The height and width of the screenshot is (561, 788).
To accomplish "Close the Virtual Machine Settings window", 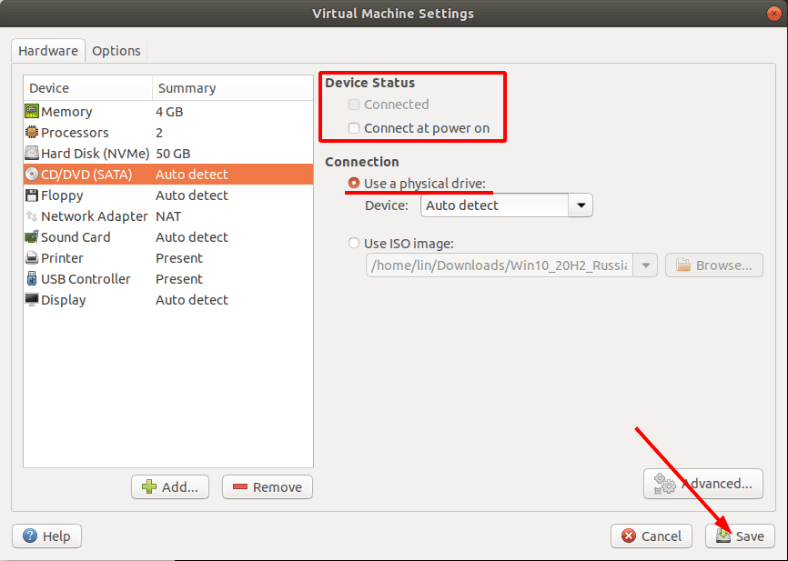I will point(774,14).
